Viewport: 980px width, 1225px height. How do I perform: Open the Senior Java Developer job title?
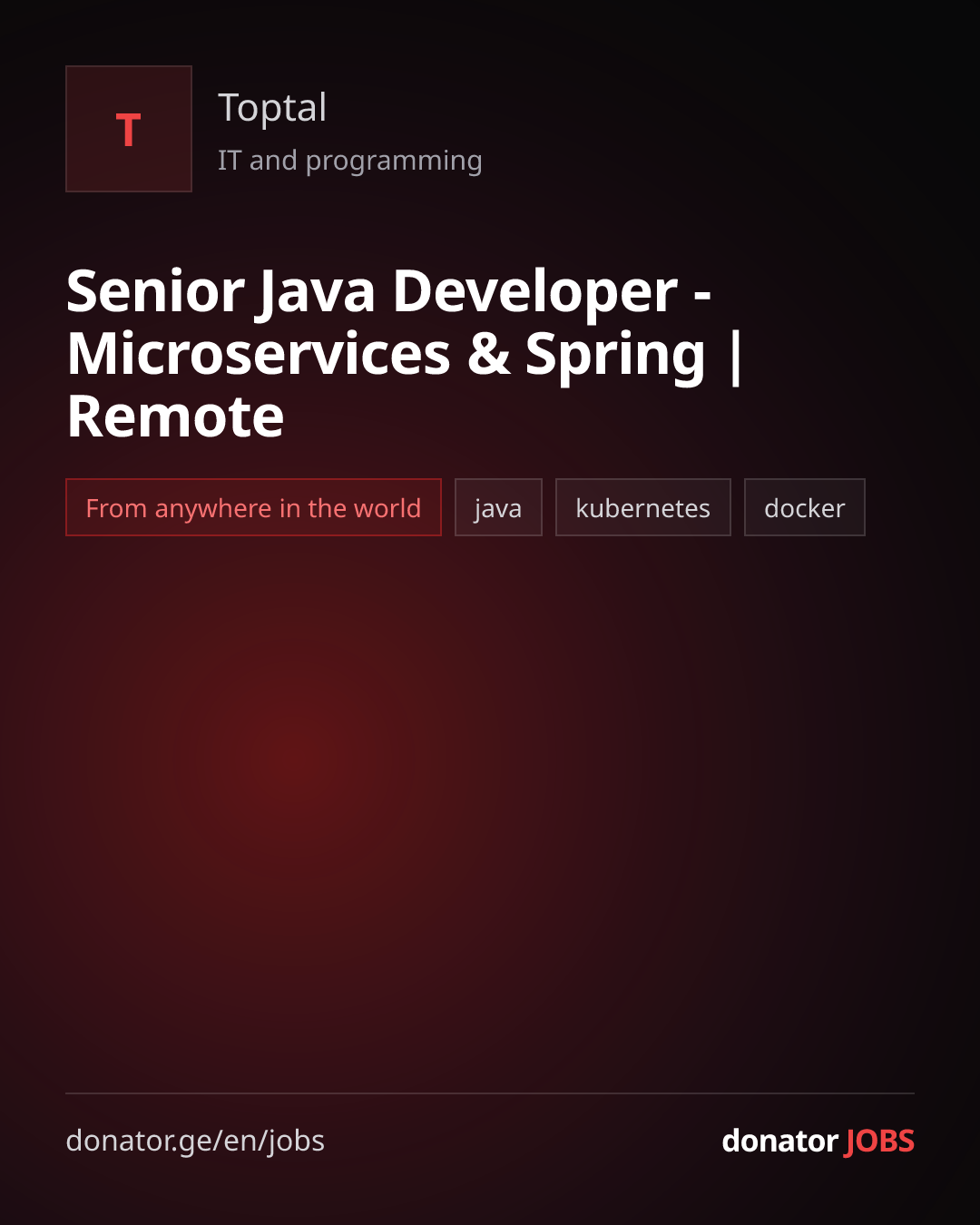(405, 353)
